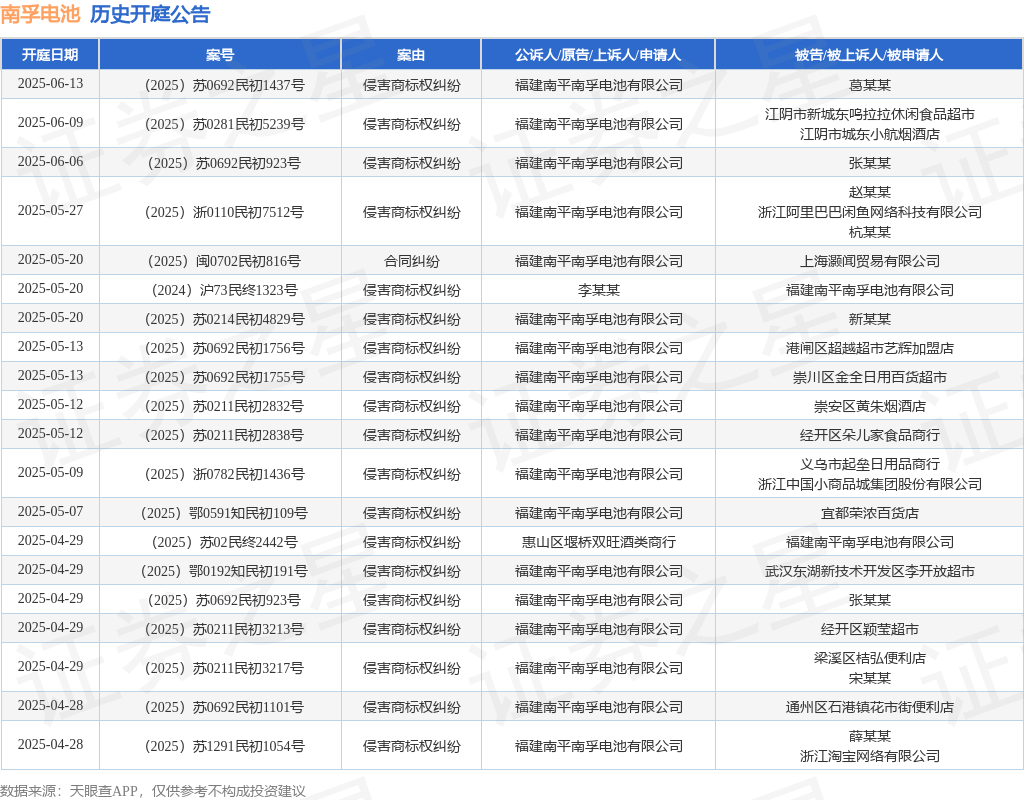The height and width of the screenshot is (800, 1024).
Task: Click defendant 江阴市新城东鸣拉拉休闲食品超市
Action: coord(870,114)
